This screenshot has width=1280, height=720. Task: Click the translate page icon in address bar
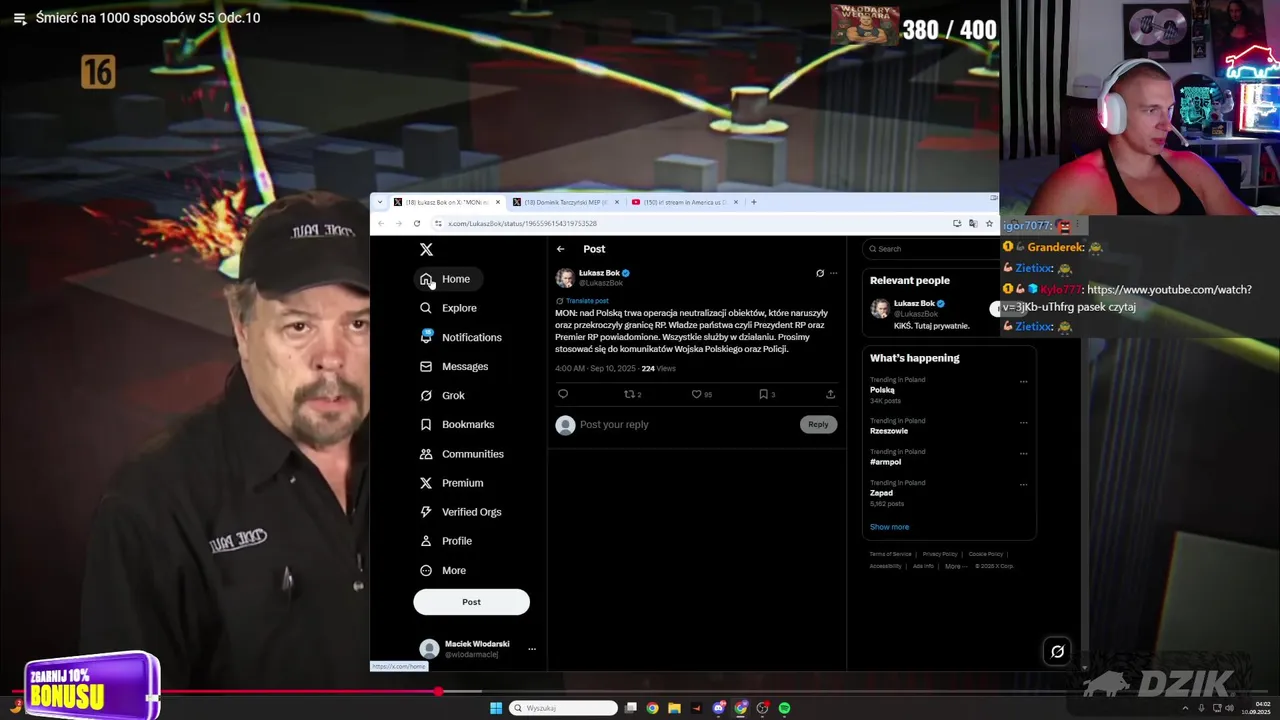point(973,223)
